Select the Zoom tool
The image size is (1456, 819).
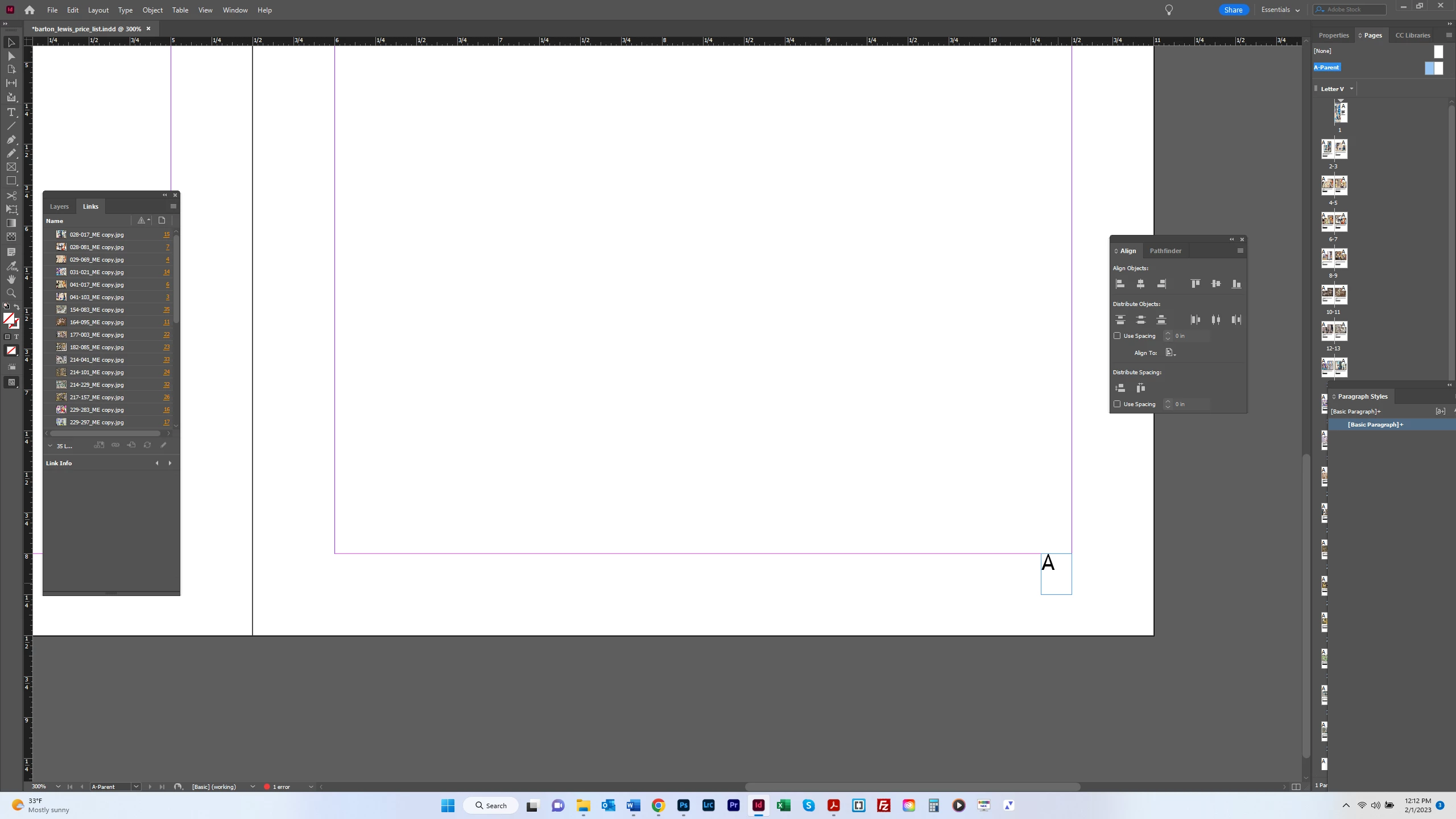click(x=11, y=293)
